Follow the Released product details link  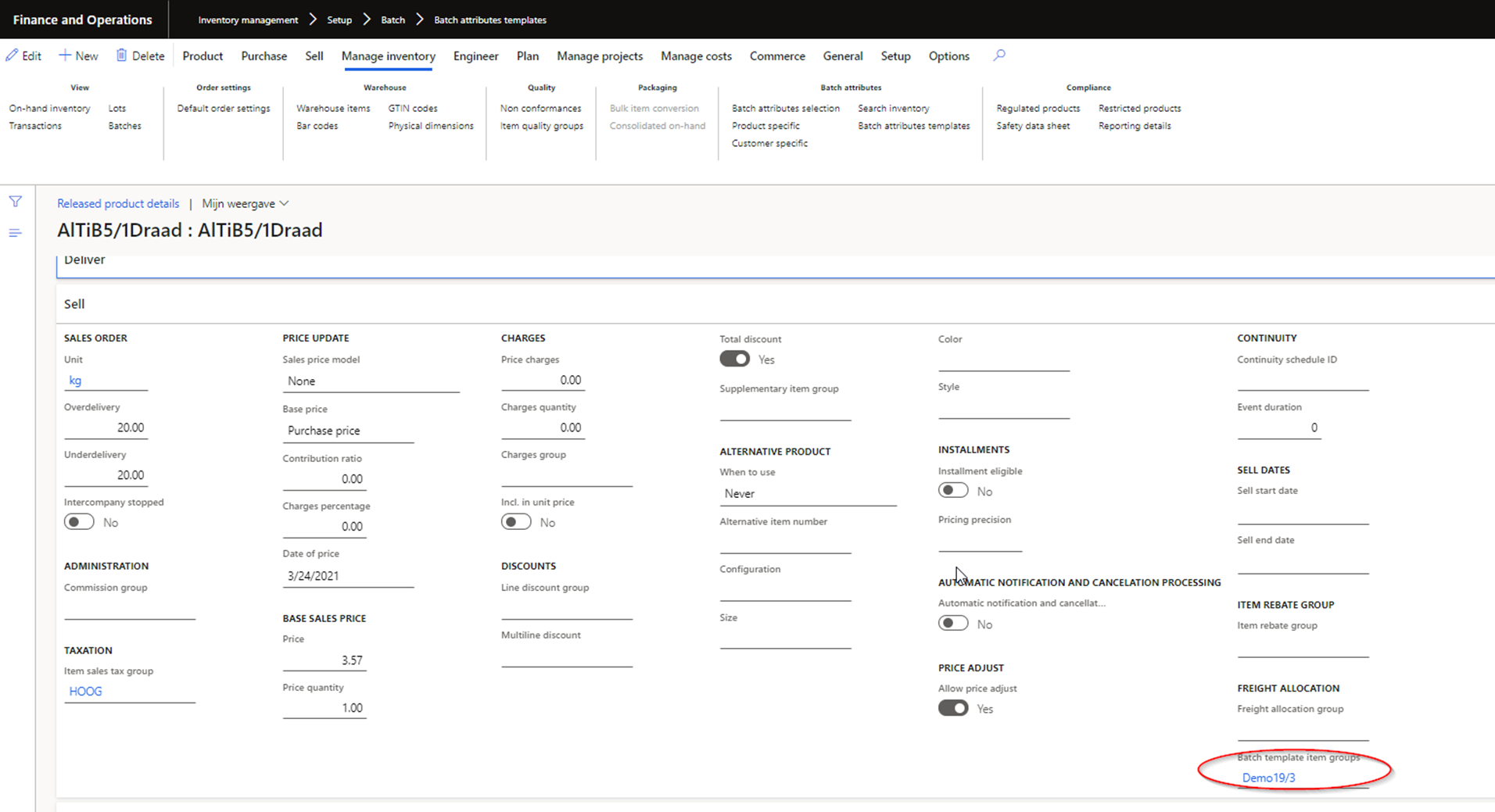point(118,203)
